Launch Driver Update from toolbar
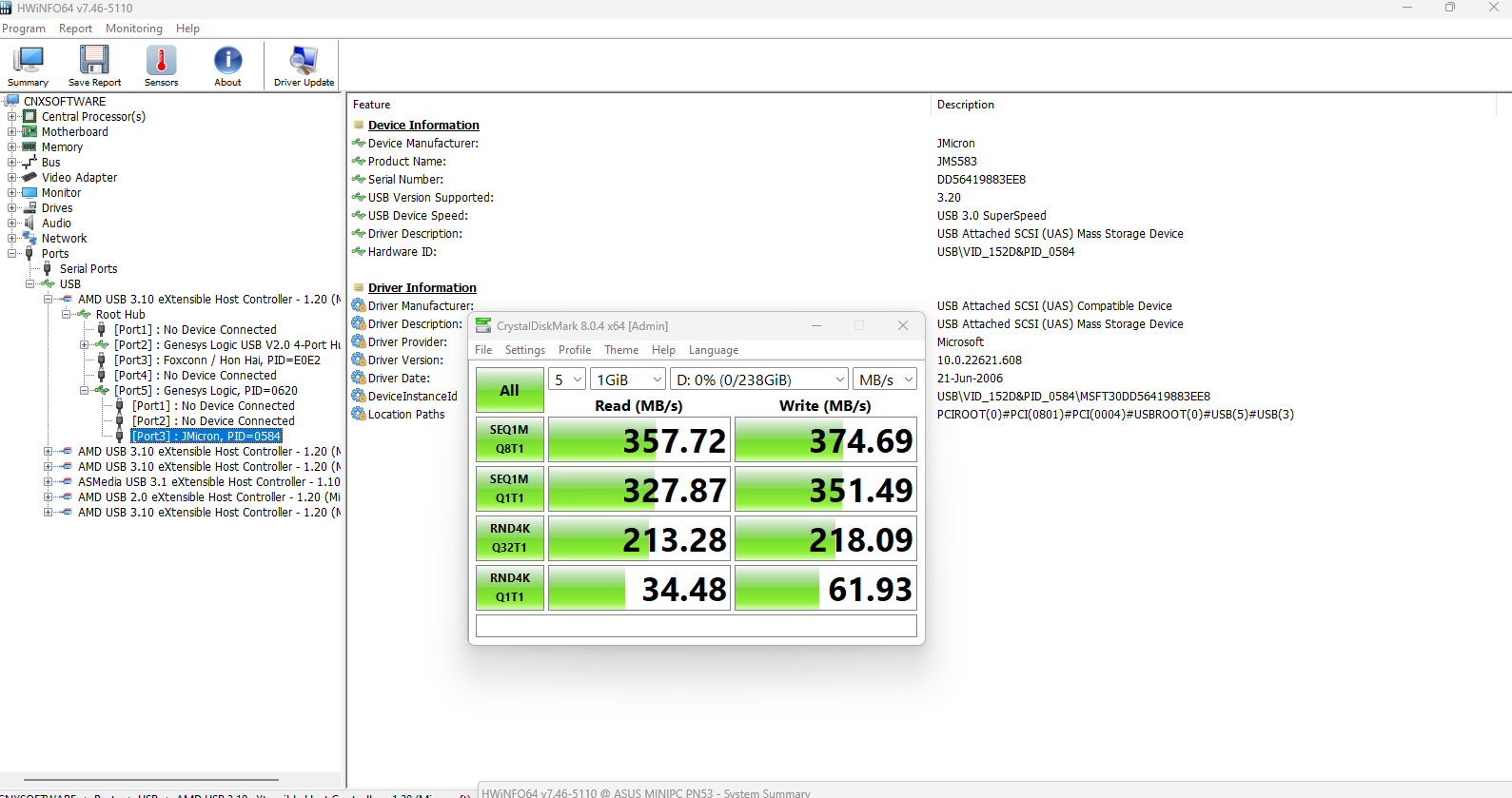The width and height of the screenshot is (1512, 798). [304, 66]
